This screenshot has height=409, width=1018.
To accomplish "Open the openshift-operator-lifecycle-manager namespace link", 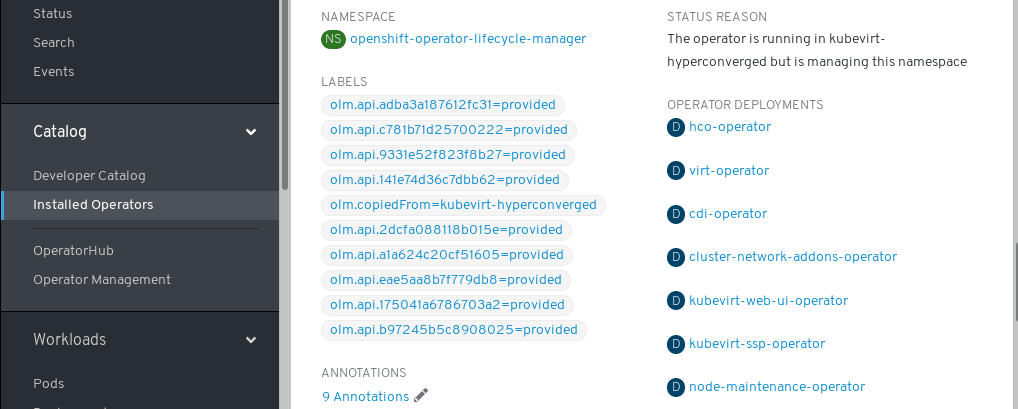I will 467,39.
